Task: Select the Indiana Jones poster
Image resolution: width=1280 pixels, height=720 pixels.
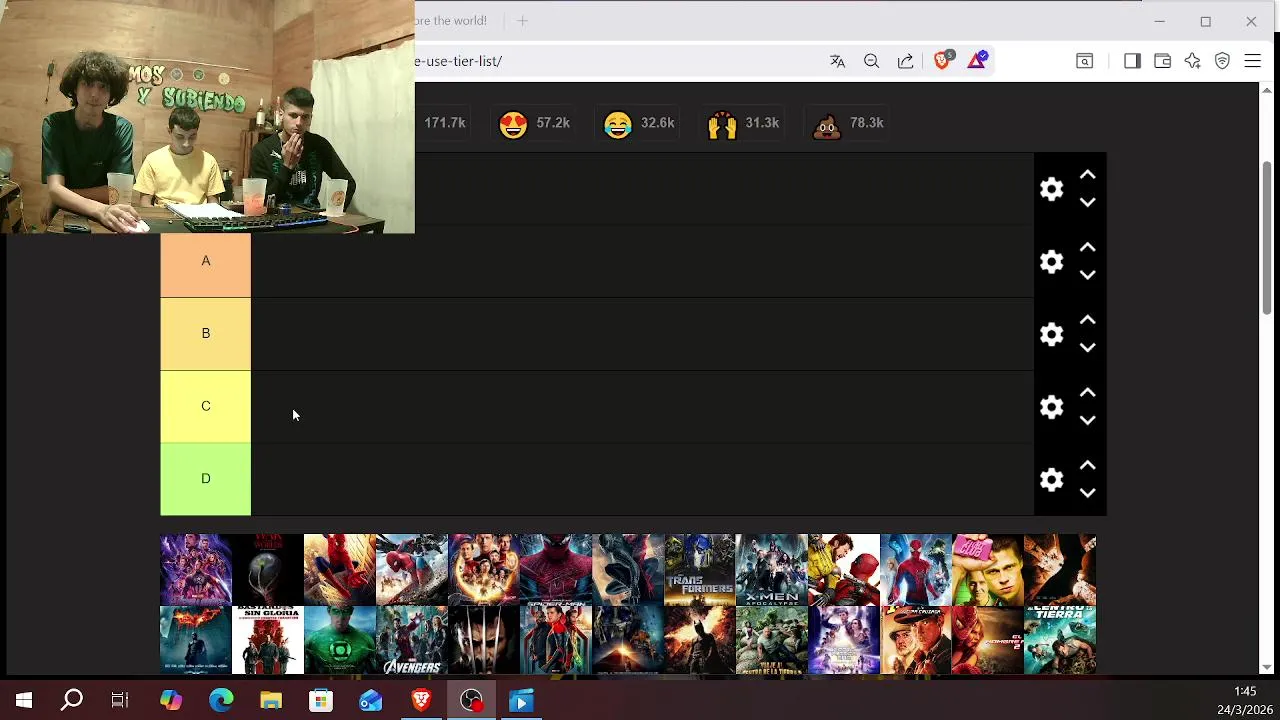Action: click(x=916, y=640)
